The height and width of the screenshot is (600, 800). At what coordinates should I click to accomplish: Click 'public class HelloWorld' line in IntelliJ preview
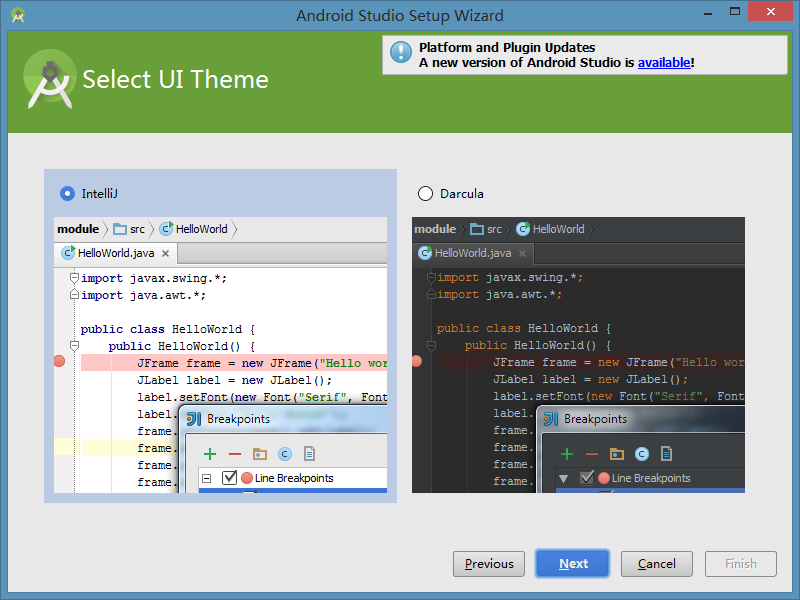click(x=168, y=329)
